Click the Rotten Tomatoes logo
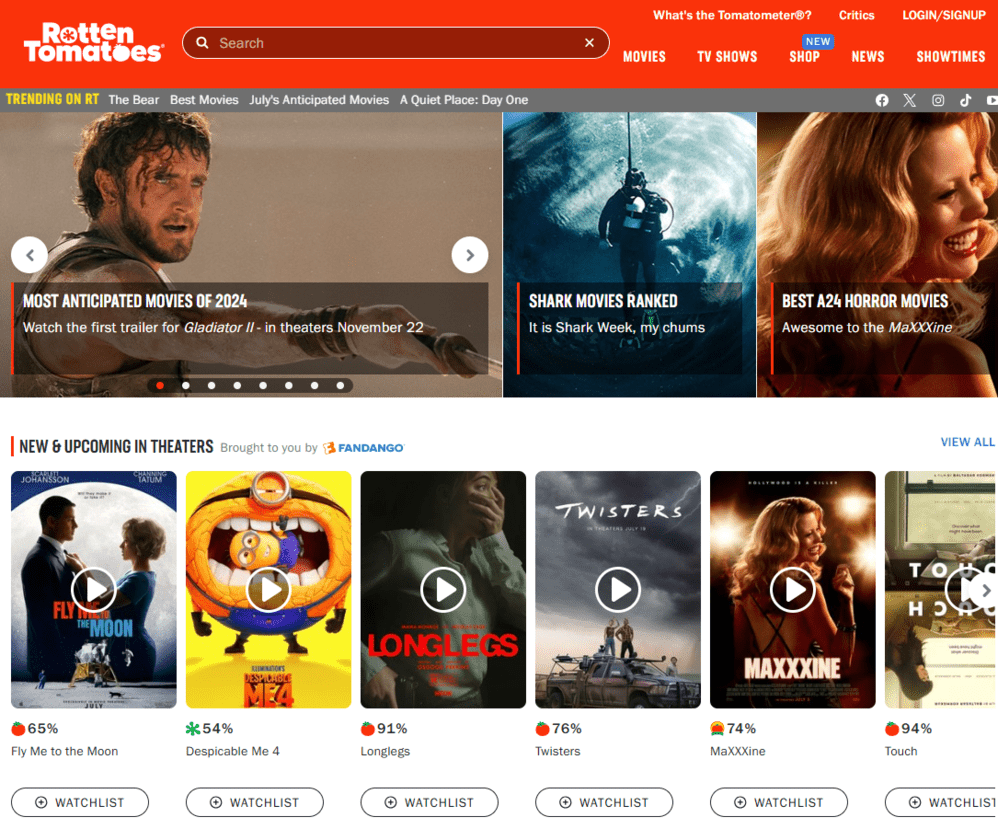Image resolution: width=998 pixels, height=840 pixels. 93,43
